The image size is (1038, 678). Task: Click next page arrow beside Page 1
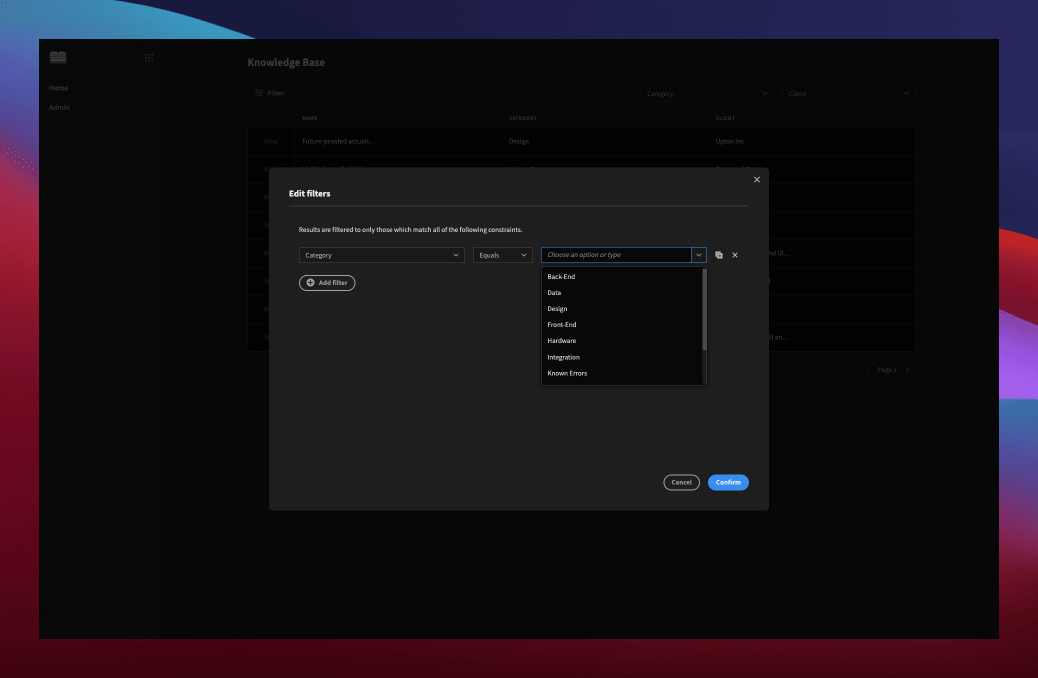[x=908, y=369]
